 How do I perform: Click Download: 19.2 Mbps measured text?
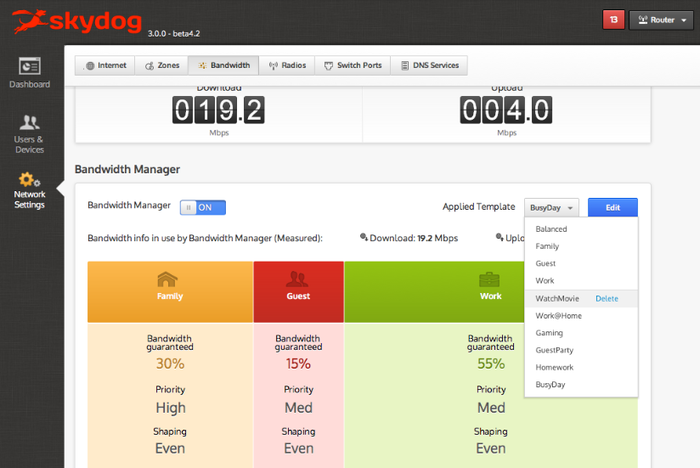(413, 238)
